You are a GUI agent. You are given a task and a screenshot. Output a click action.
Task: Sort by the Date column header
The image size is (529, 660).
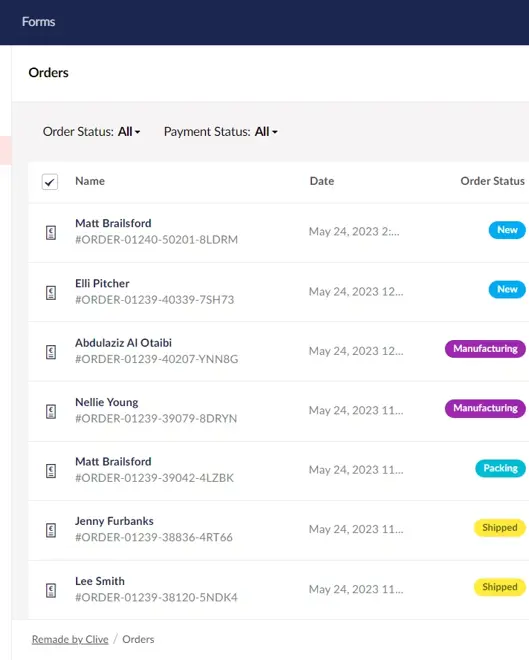322,181
